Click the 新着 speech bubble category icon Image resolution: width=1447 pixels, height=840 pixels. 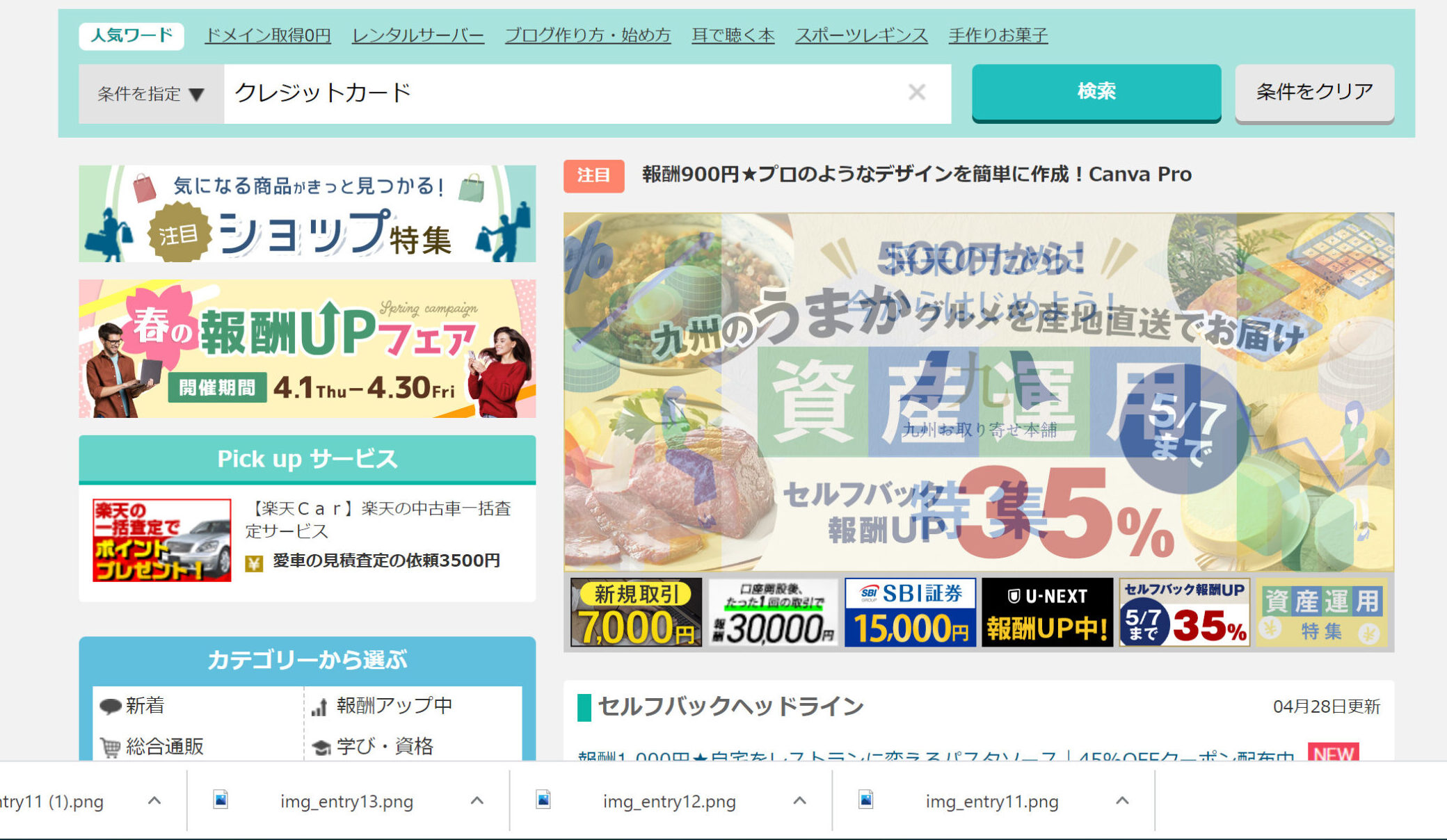coord(110,706)
